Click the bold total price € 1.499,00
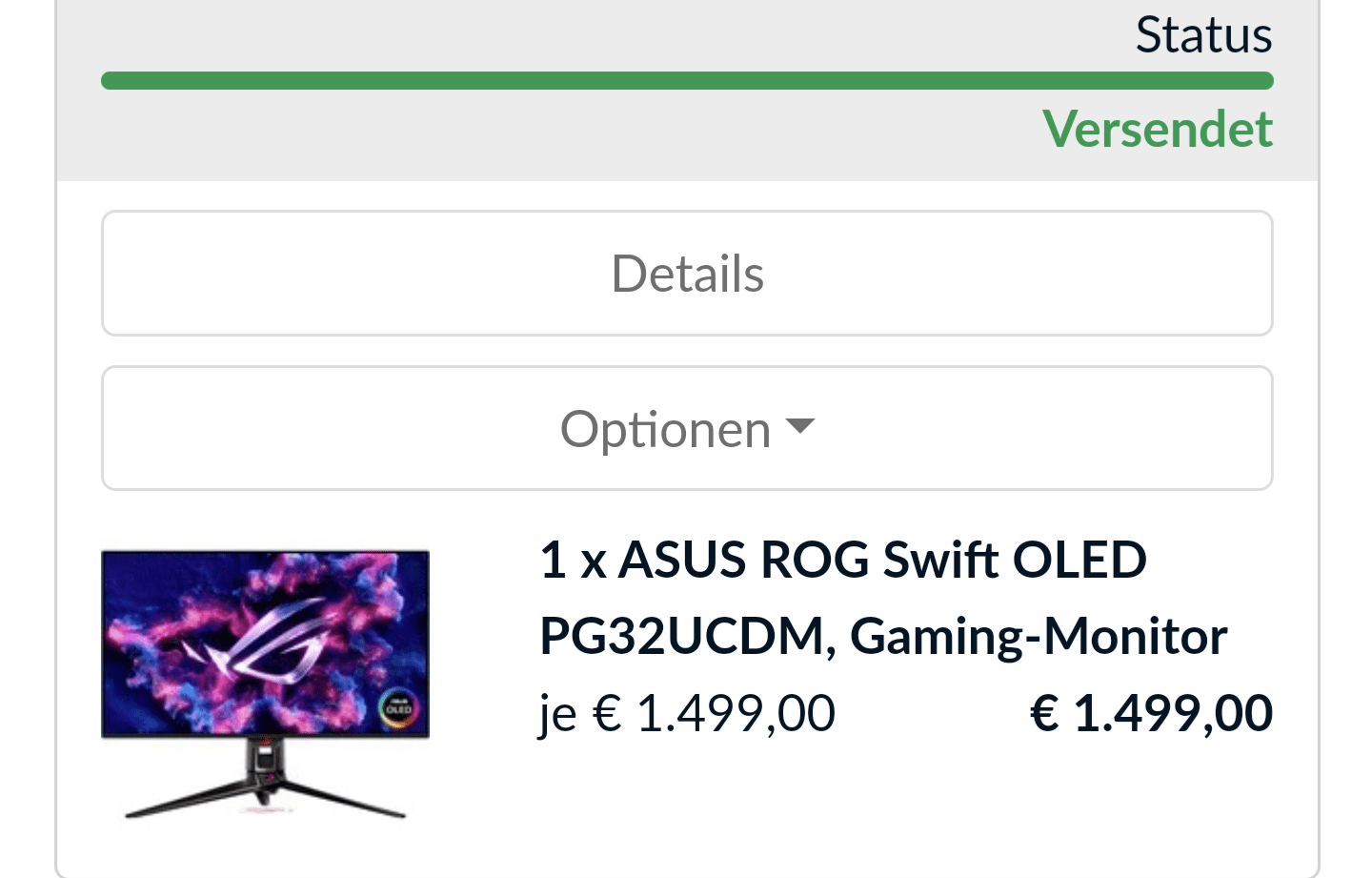 [x=1152, y=713]
